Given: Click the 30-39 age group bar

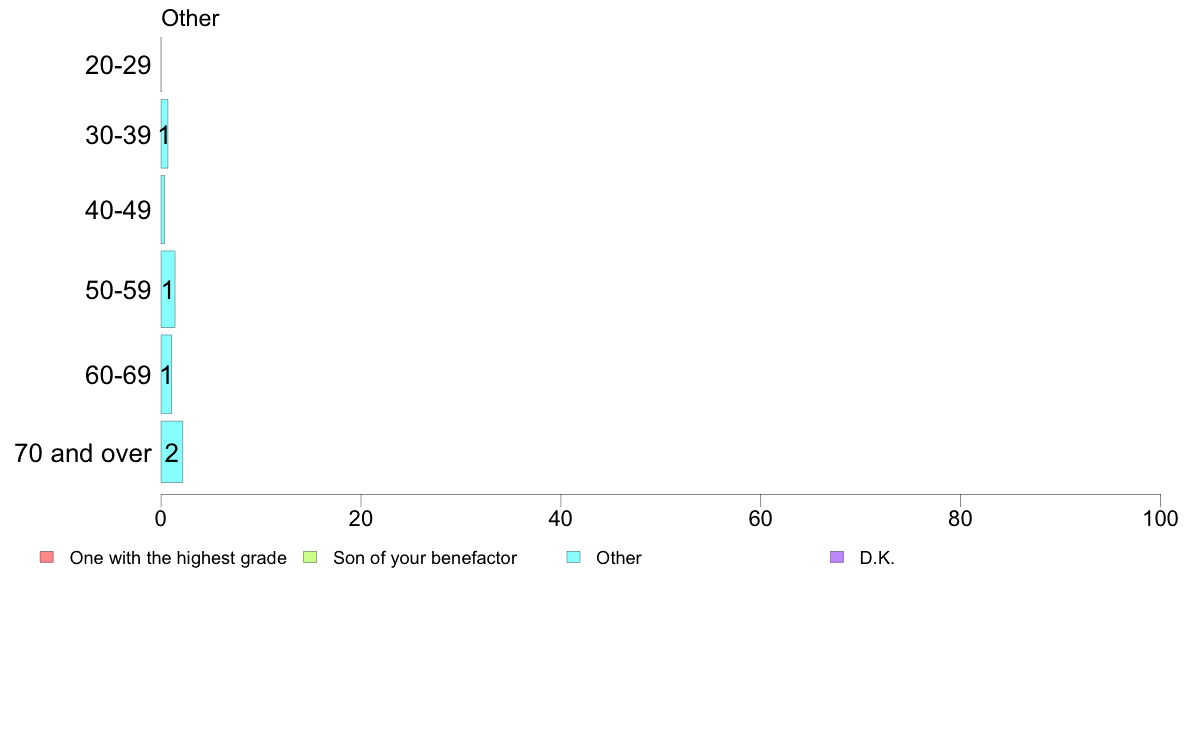Looking at the screenshot, I should point(164,134).
